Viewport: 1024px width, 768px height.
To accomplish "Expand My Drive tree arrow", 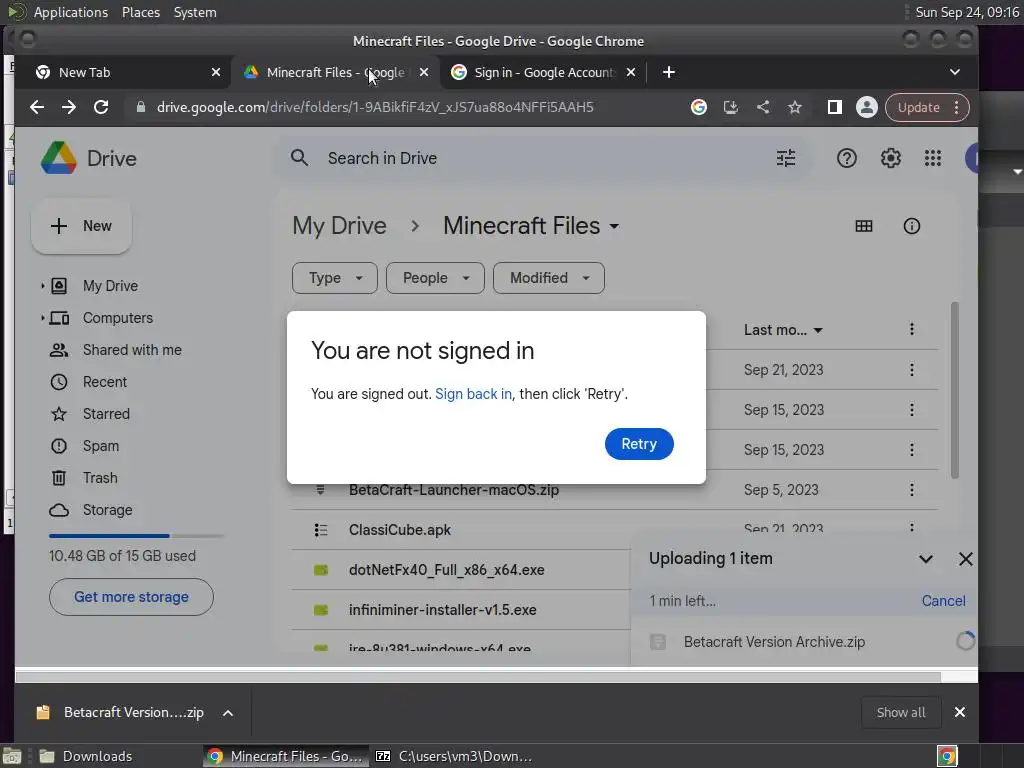I will [x=42, y=286].
